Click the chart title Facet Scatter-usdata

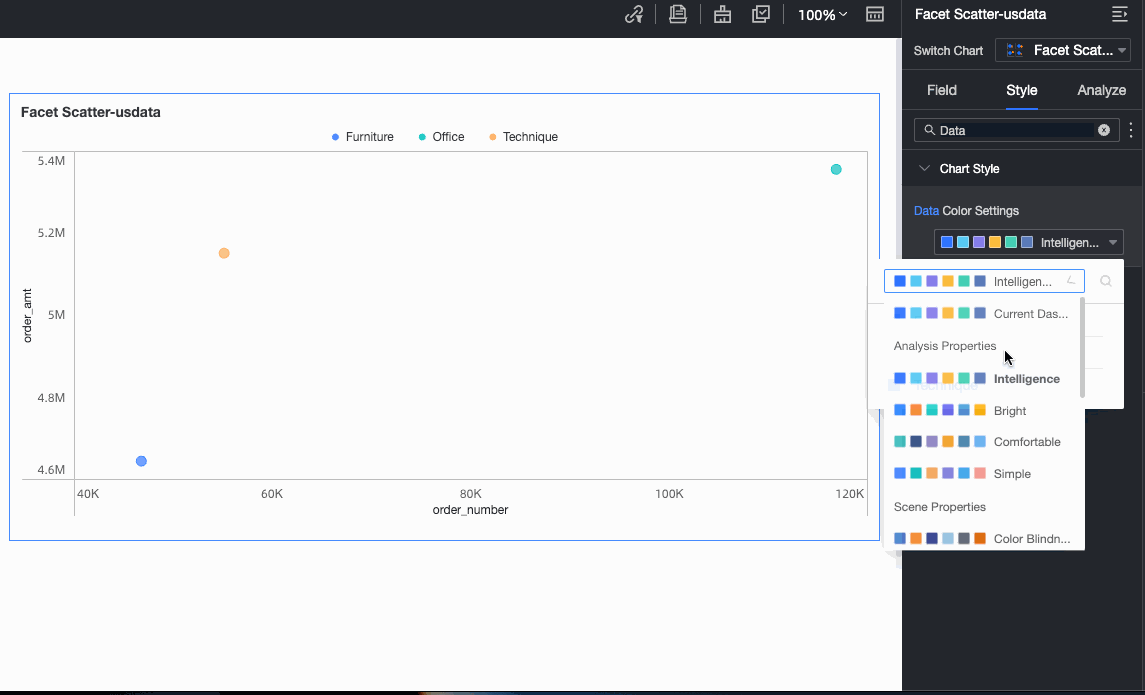coord(91,112)
